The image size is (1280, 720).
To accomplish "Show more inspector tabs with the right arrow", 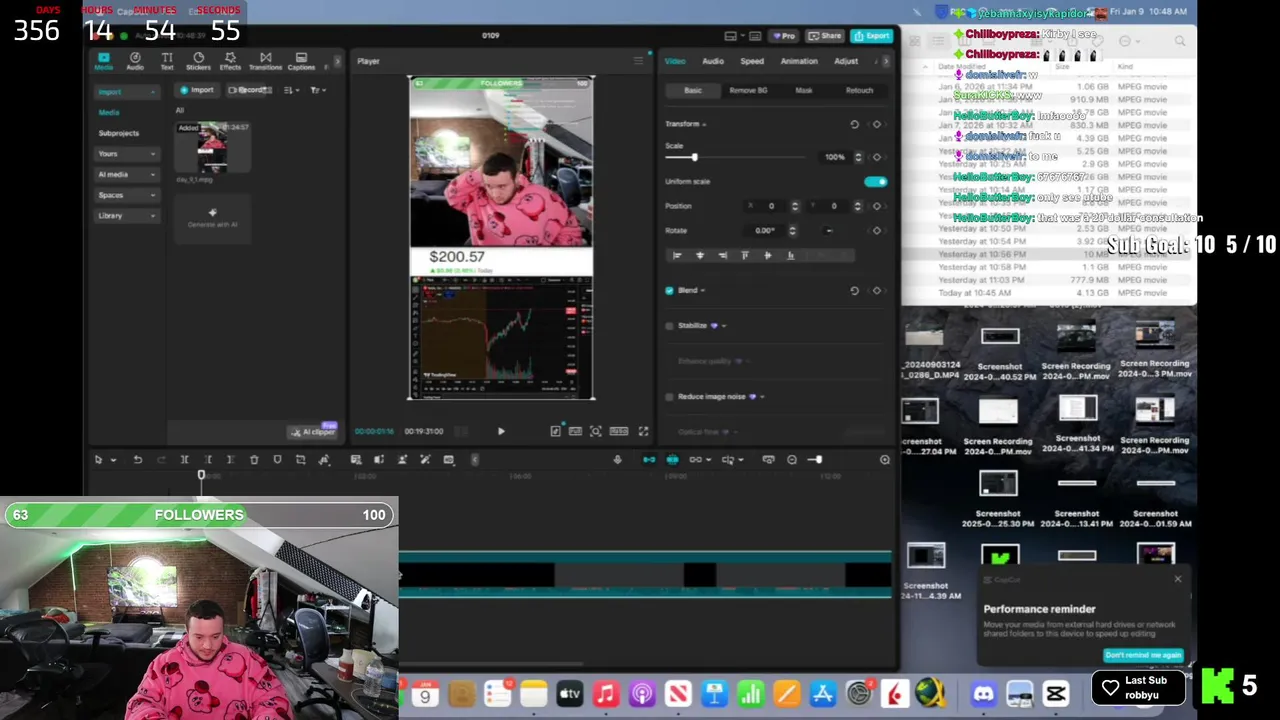I will point(885,61).
